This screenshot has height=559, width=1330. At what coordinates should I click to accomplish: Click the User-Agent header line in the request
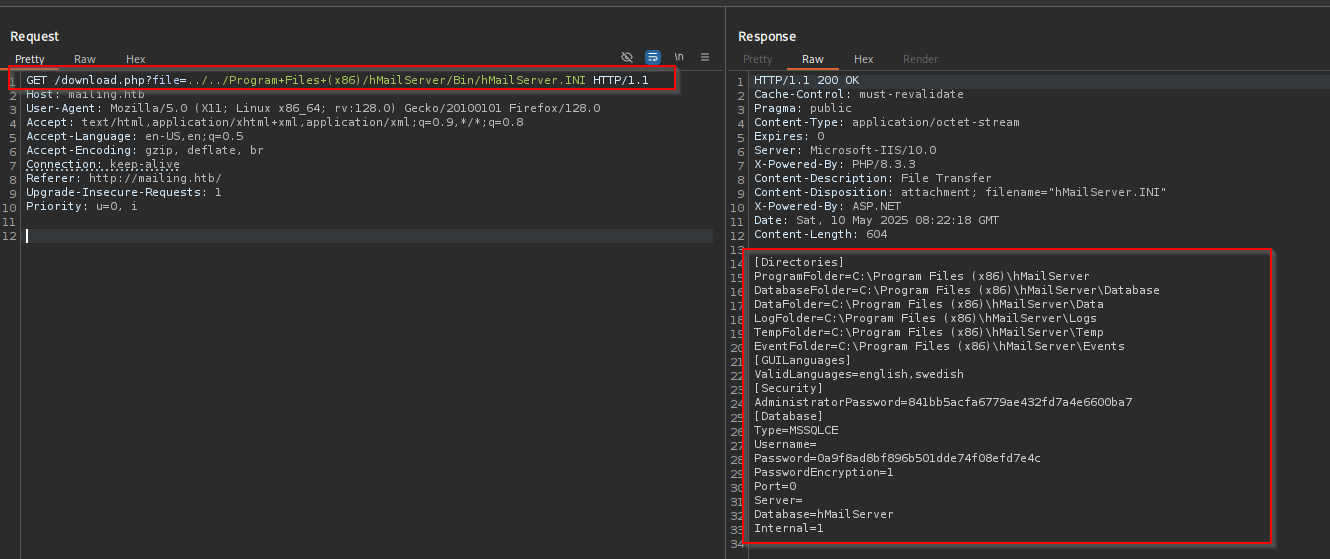(x=313, y=108)
